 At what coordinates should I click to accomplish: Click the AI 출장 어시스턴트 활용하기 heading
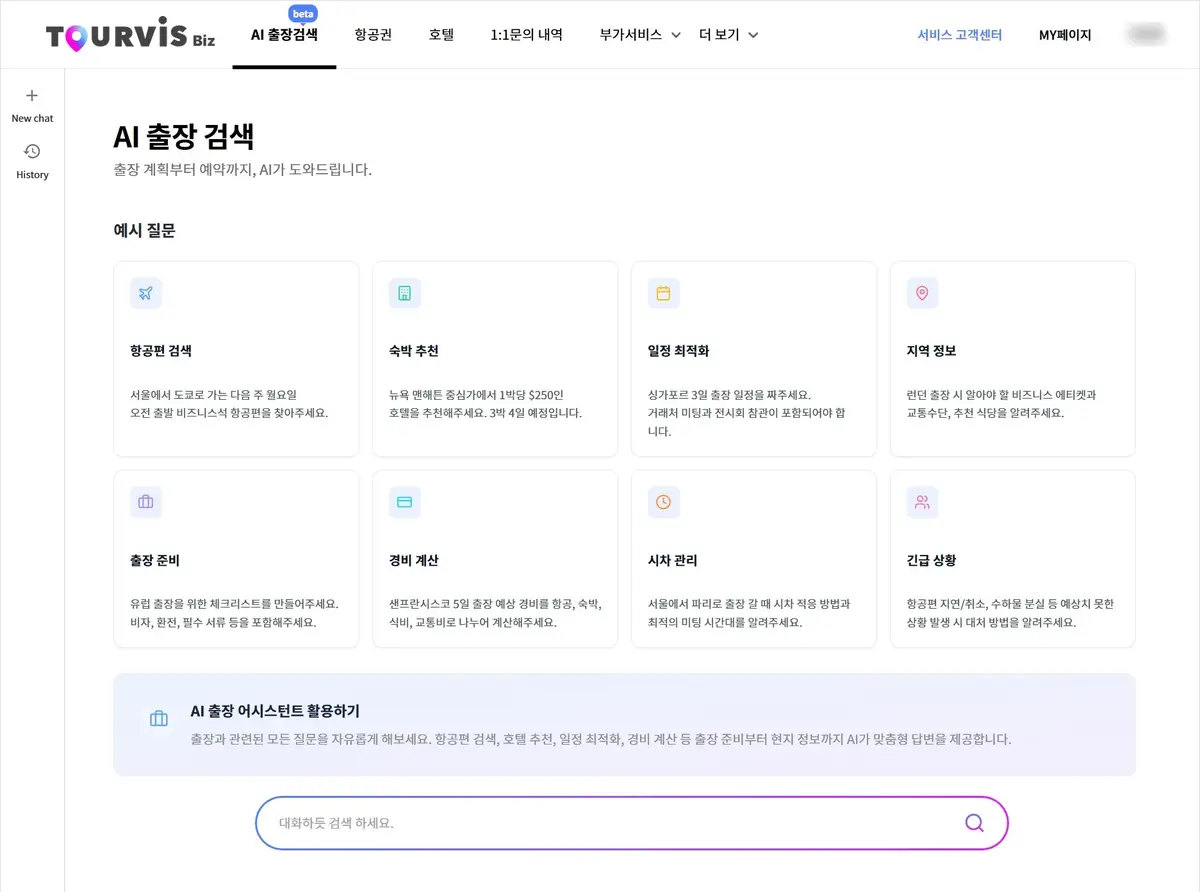(x=275, y=711)
